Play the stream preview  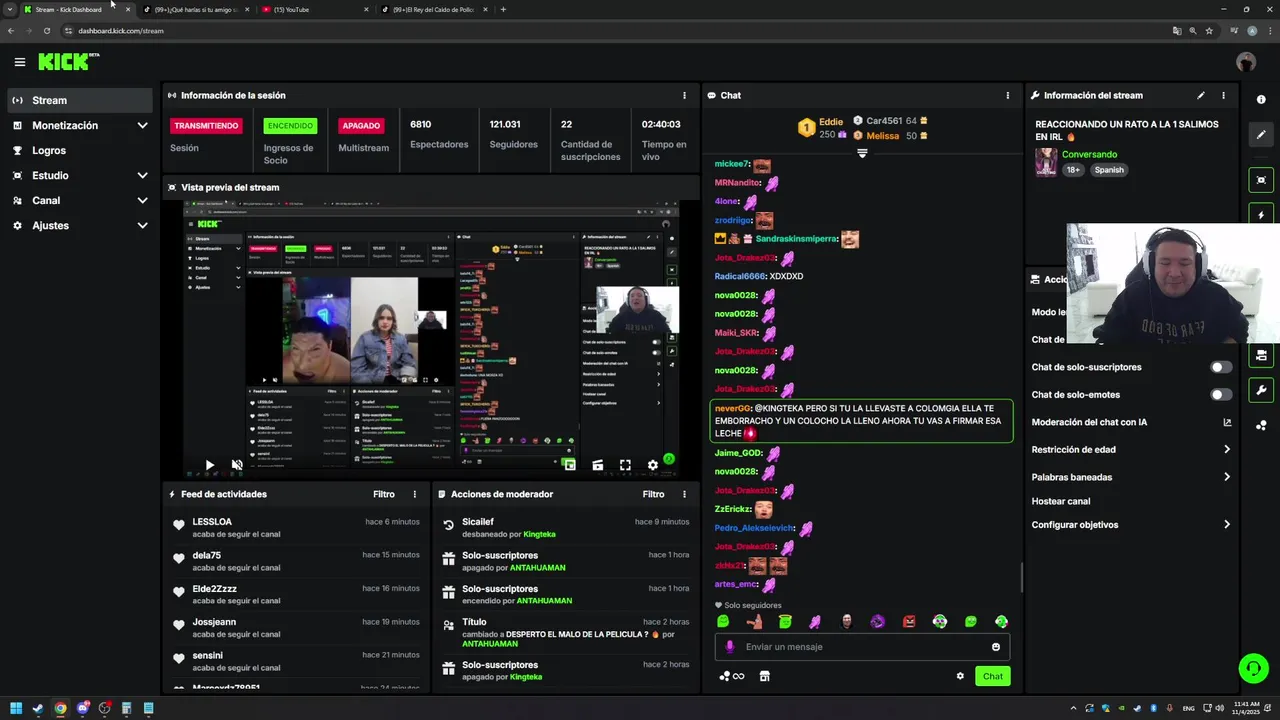click(x=209, y=465)
